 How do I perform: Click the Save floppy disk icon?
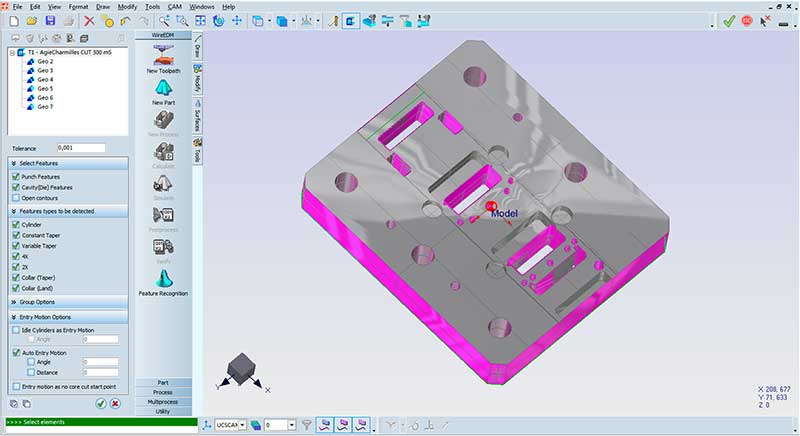pyautogui.click(x=49, y=20)
